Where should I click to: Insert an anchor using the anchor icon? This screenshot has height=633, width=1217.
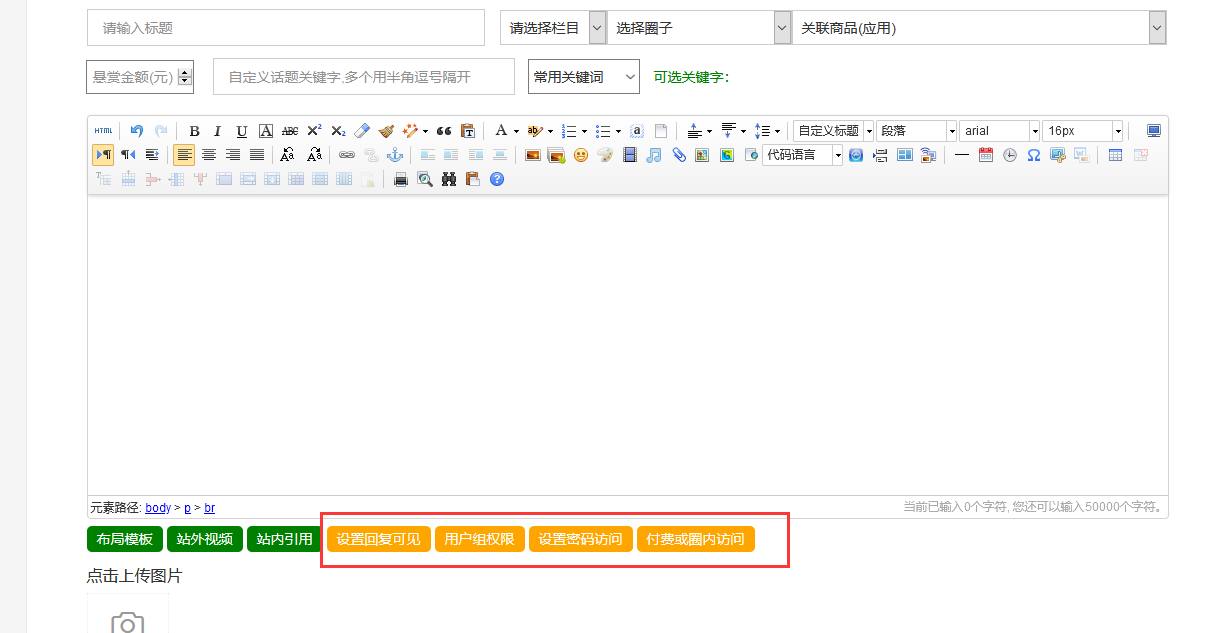395,155
